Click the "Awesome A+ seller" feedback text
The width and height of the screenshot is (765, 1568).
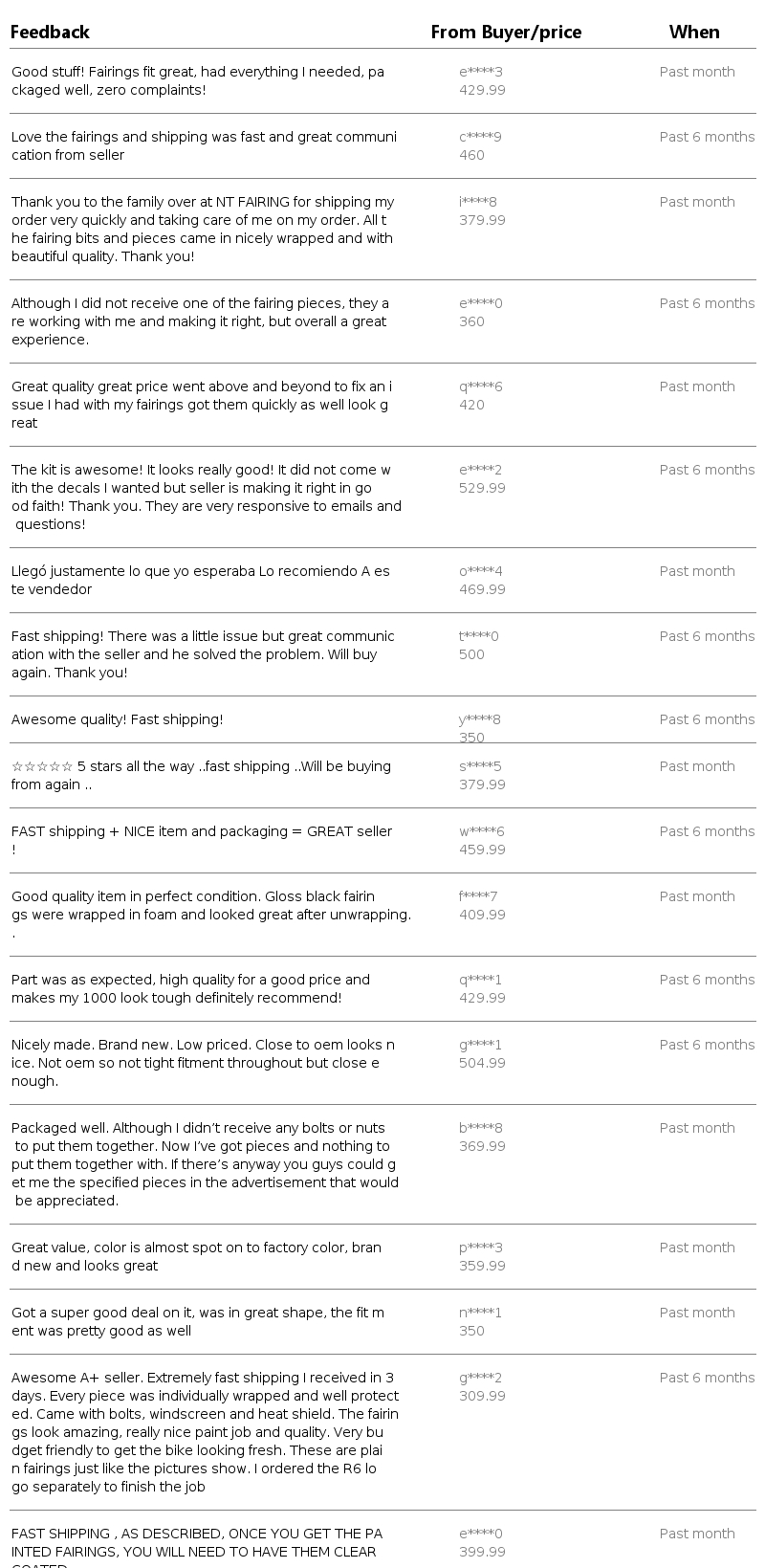click(x=205, y=1431)
